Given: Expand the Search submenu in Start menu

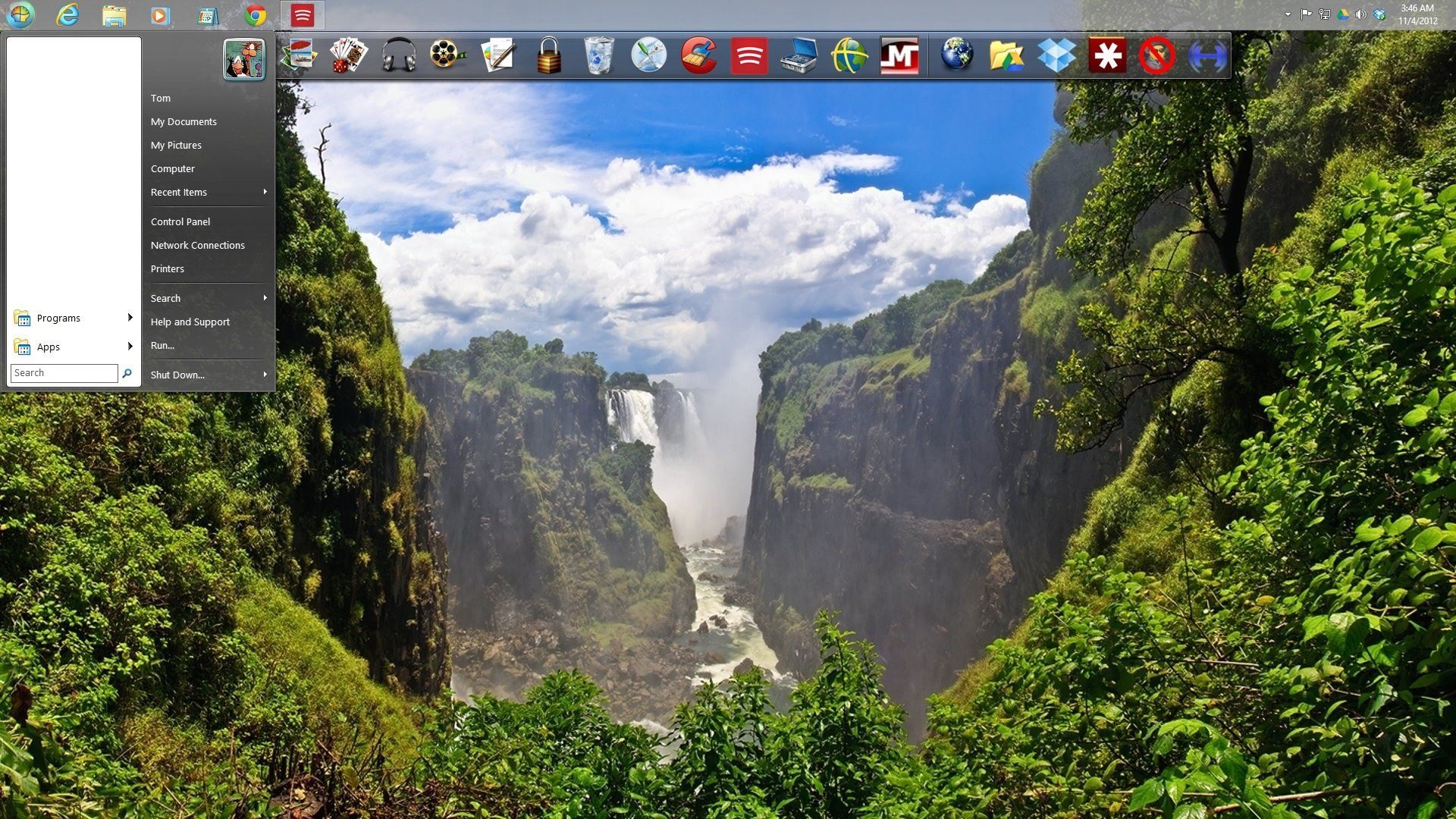Looking at the screenshot, I should click(209, 298).
